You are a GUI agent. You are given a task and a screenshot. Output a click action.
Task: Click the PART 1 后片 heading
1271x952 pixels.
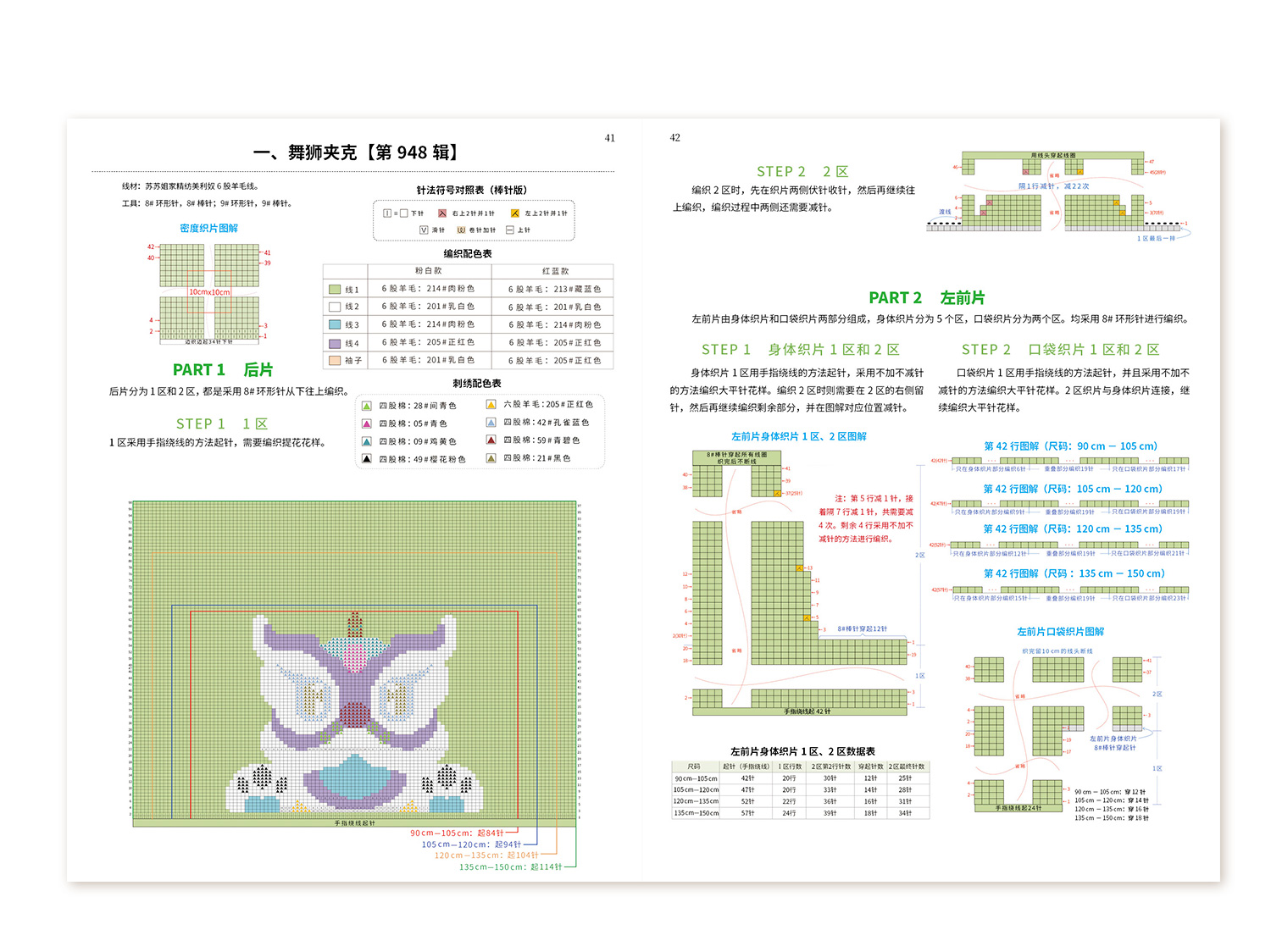(x=223, y=370)
